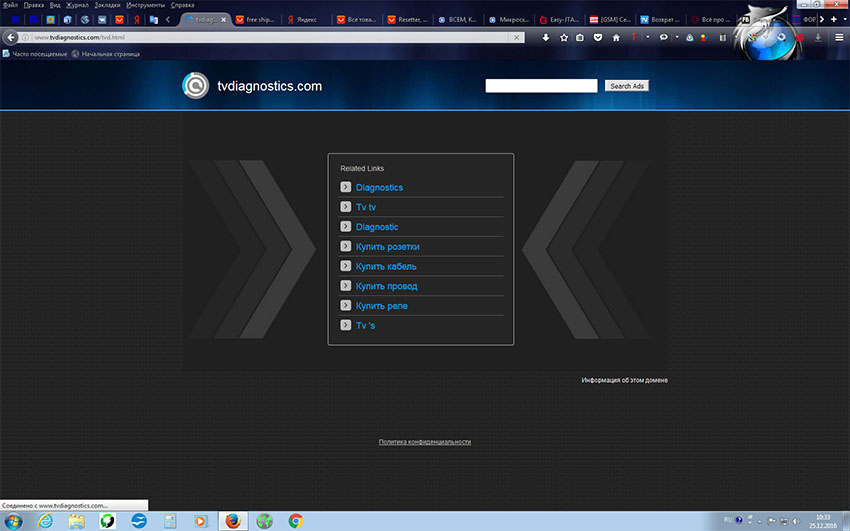
Task: Open the Firefox downloads arrow icon
Action: click(546, 37)
